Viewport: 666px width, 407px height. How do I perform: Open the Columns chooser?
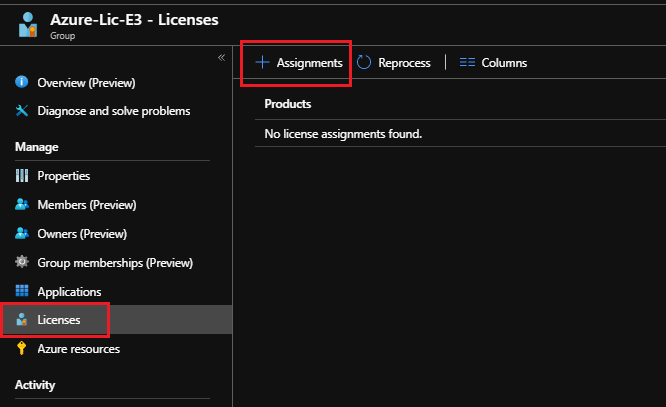(493, 63)
